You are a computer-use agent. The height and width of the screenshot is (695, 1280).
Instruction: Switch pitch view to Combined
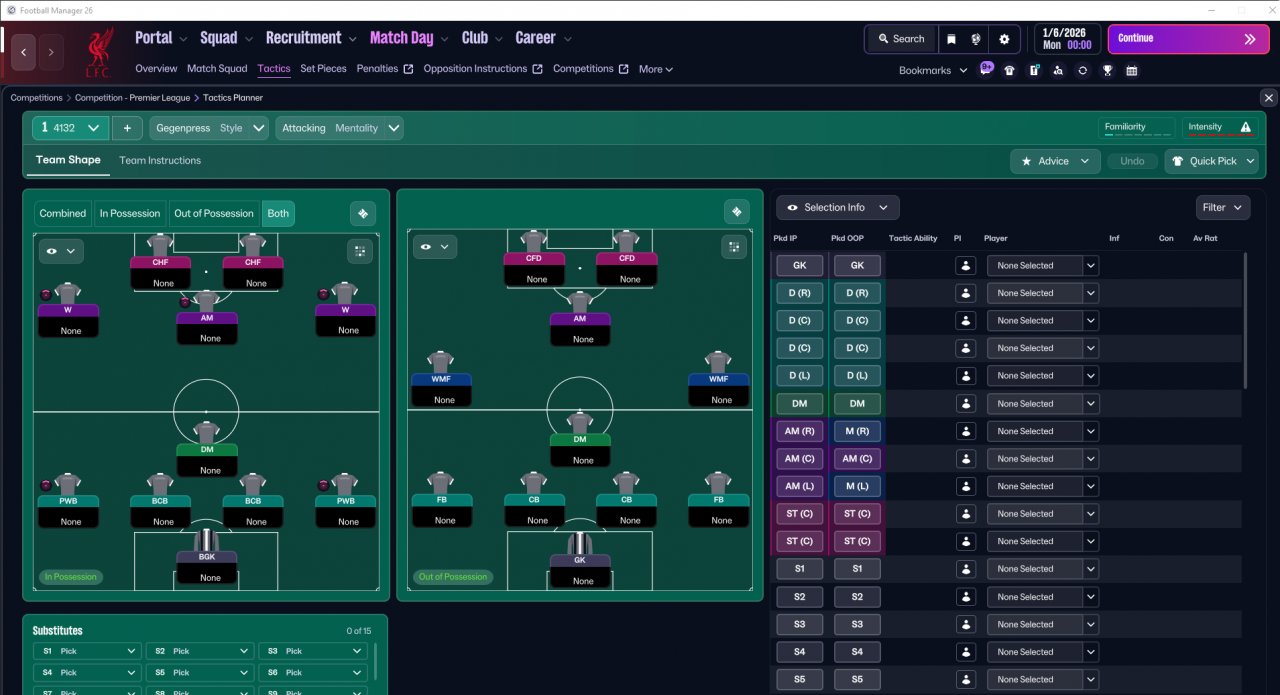[x=63, y=213]
